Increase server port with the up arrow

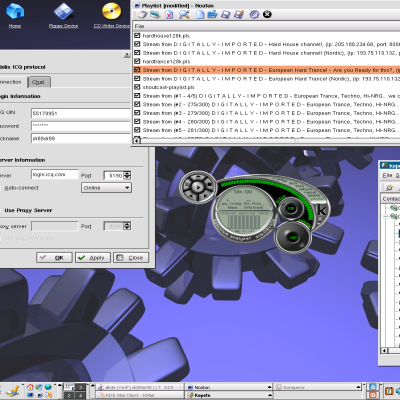127,173
